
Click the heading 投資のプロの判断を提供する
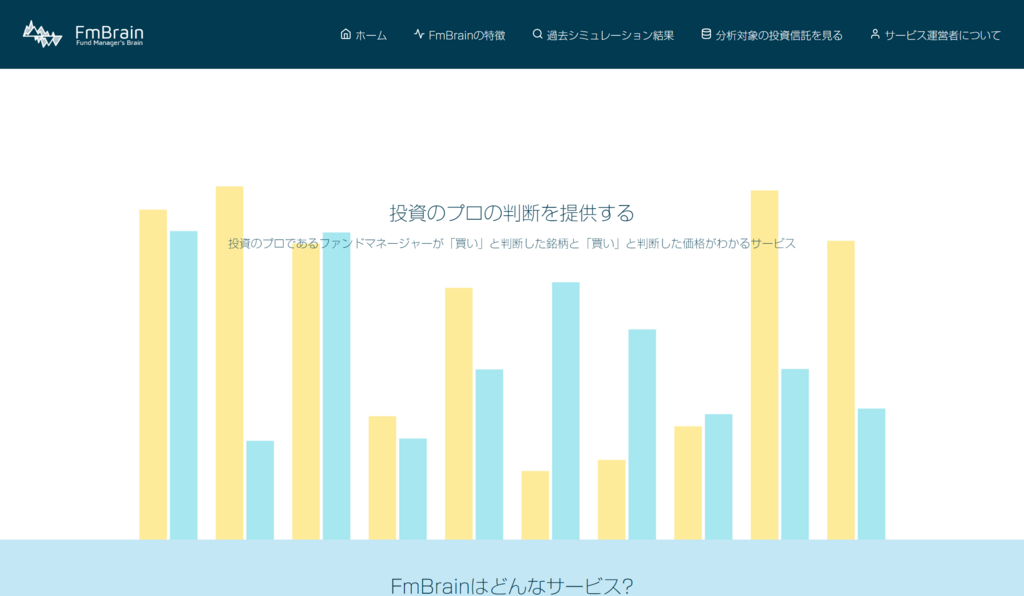(x=512, y=213)
